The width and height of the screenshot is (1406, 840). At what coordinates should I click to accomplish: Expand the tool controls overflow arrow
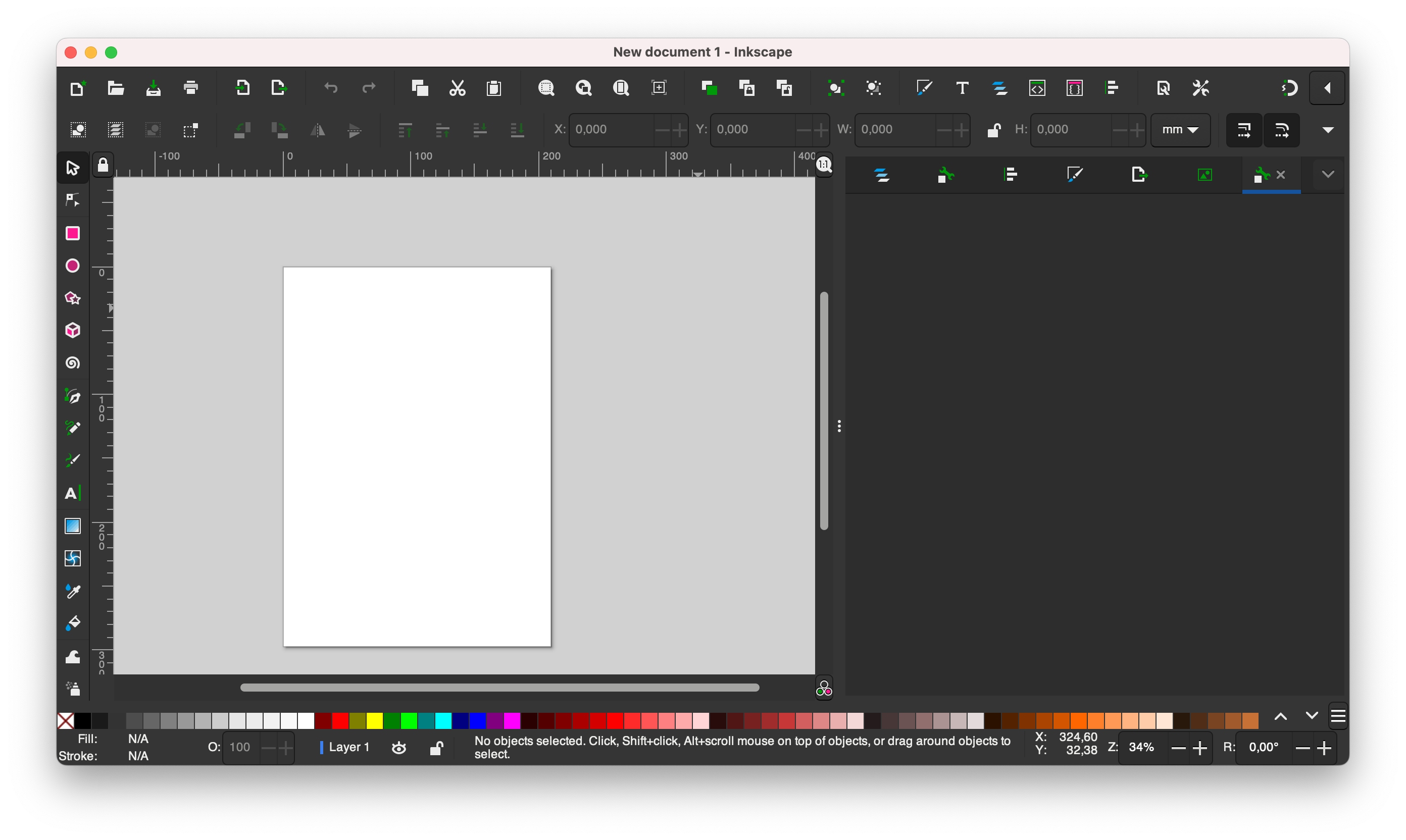[x=1328, y=130]
